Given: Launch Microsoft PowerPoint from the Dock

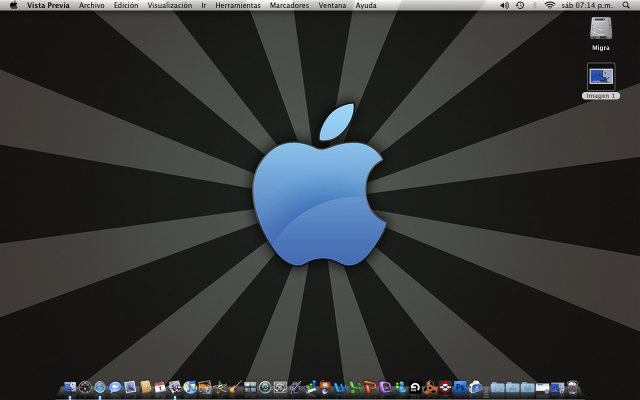Looking at the screenshot, I should [370, 387].
